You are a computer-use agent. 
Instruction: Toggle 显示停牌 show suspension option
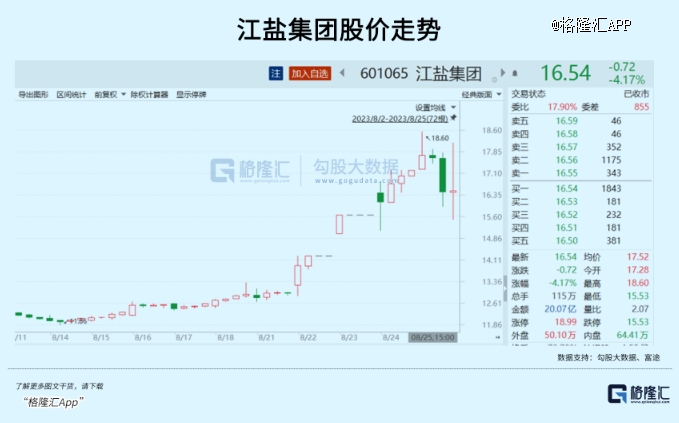coord(191,94)
